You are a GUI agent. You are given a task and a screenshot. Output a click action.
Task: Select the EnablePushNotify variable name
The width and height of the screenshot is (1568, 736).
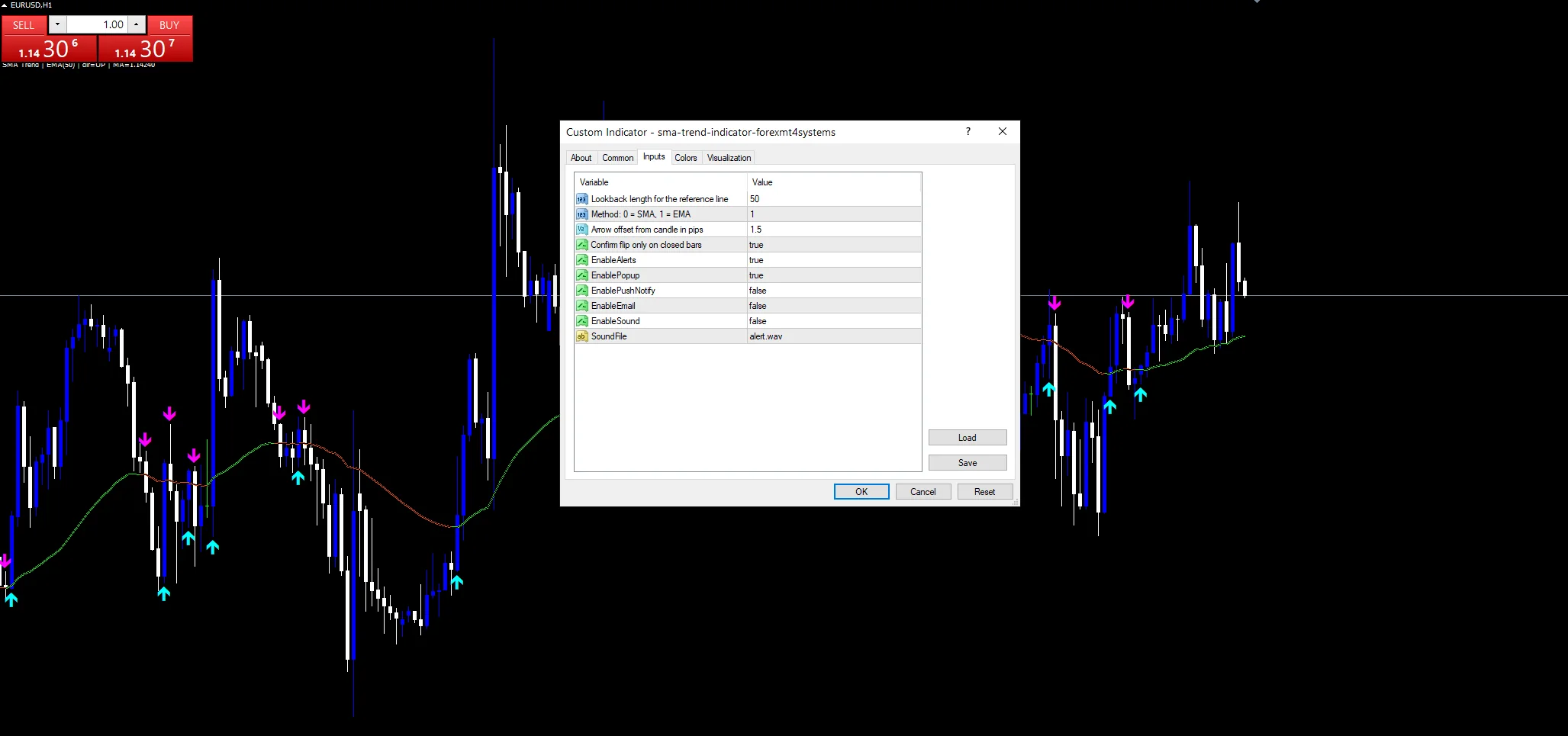point(623,291)
